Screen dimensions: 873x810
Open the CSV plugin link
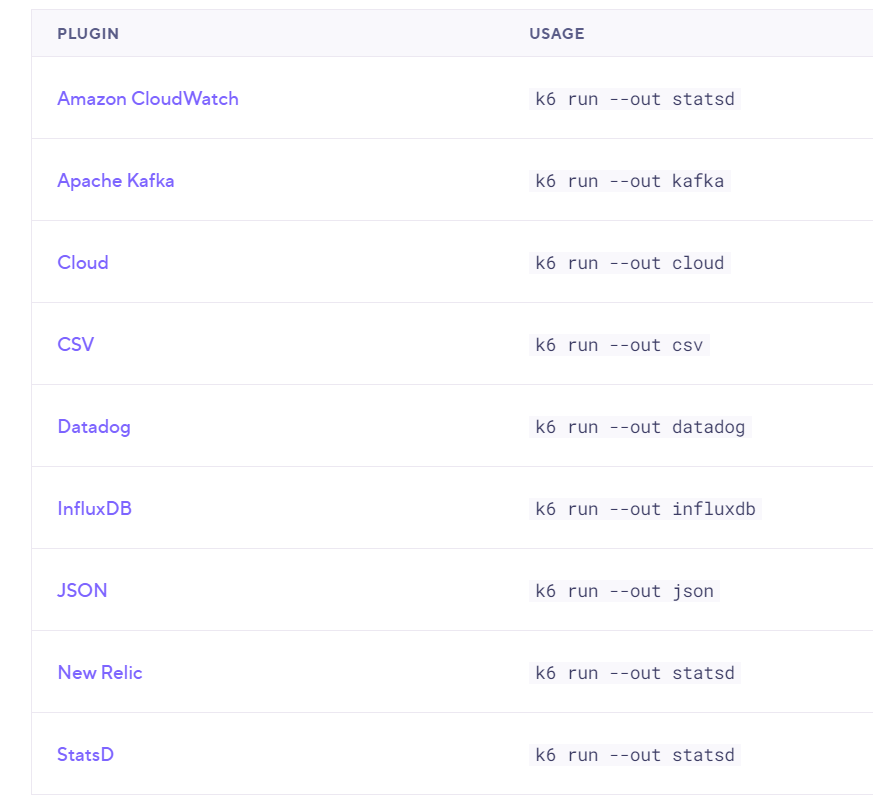[x=76, y=345]
